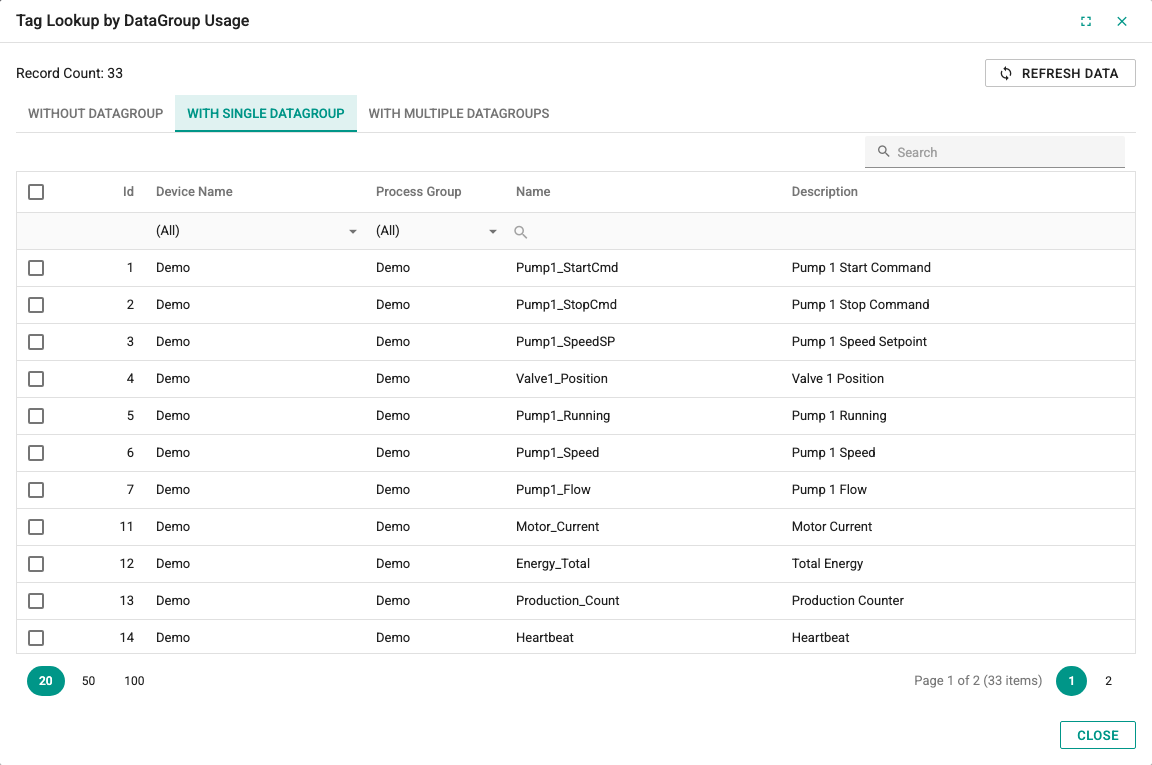Viewport: 1152px width, 765px height.
Task: Close the Tag Lookup dialog with X icon
Action: 1122,21
